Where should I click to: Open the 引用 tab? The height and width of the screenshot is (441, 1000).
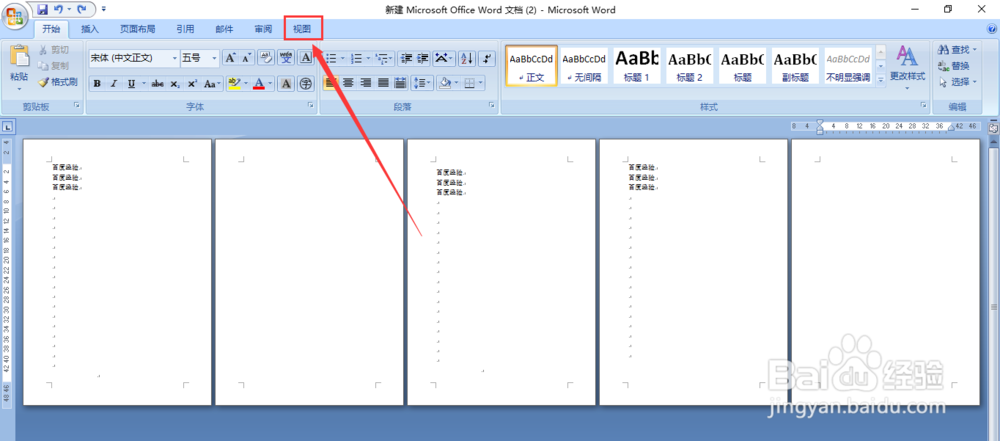(185, 29)
